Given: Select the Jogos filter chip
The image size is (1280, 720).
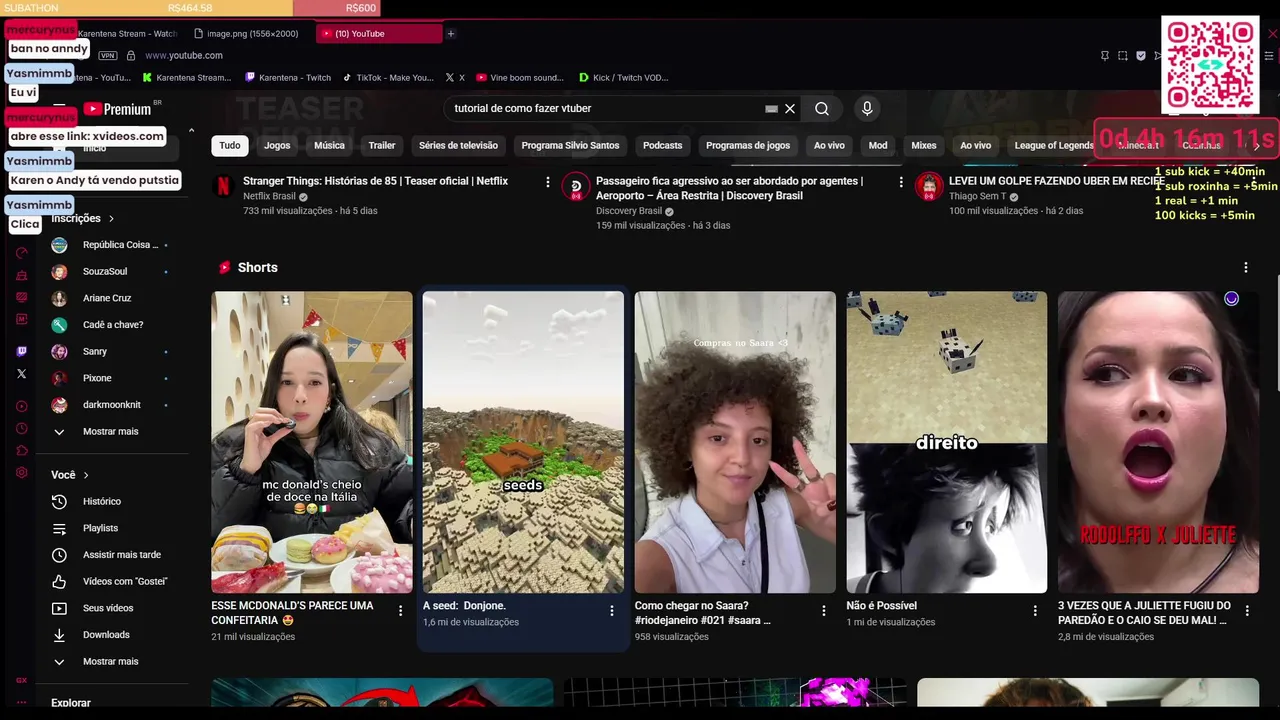Looking at the screenshot, I should click(x=277, y=146).
